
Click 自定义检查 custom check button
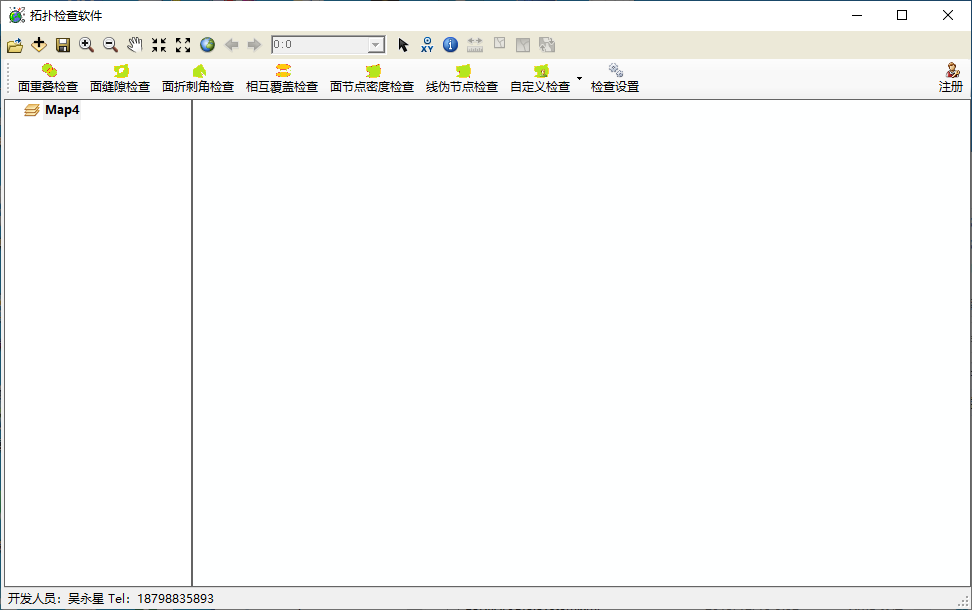540,79
